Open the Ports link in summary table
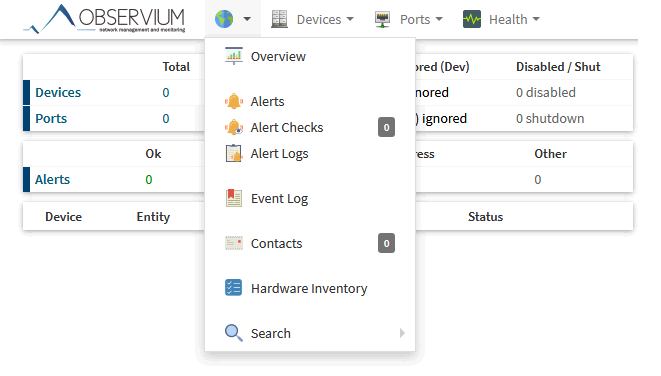The height and width of the screenshot is (376, 661). point(51,118)
